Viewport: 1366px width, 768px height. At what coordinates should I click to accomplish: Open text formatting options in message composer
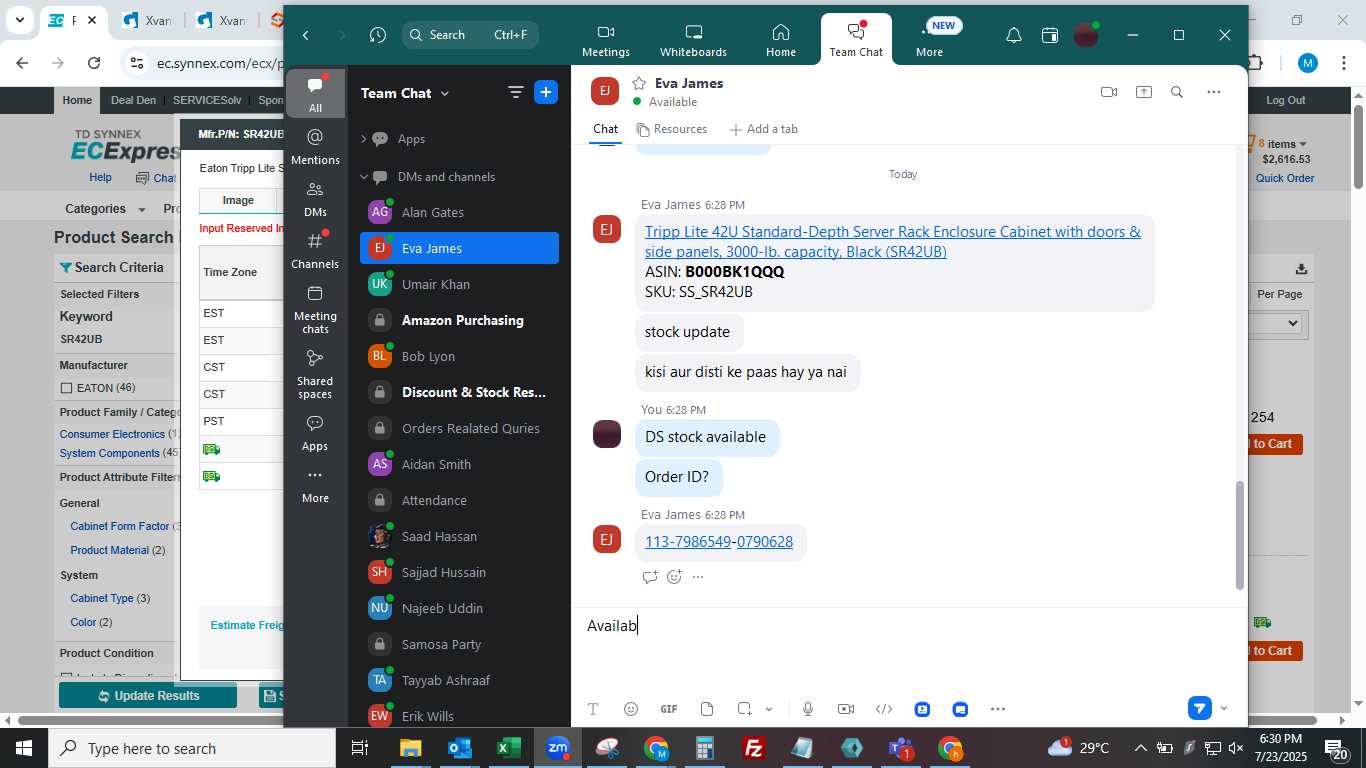click(x=593, y=709)
